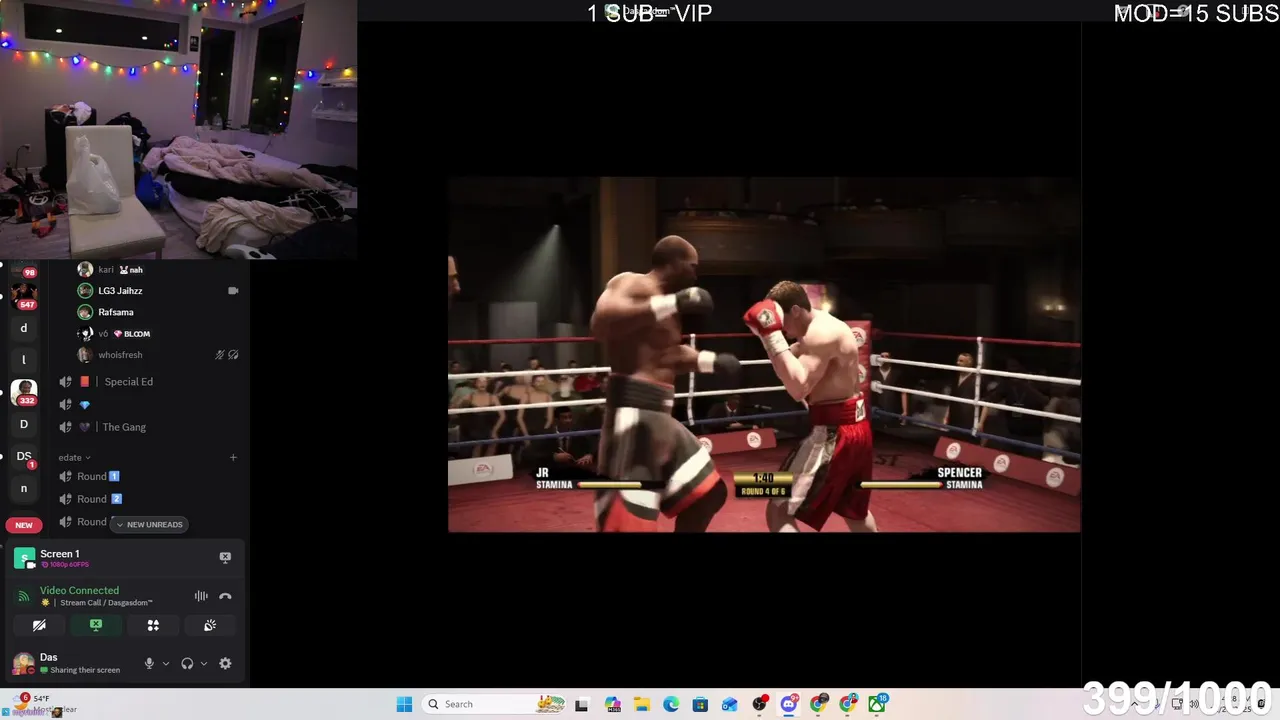Jump to NEW UNREADS
Viewport: 1280px width, 720px height.
coord(150,524)
